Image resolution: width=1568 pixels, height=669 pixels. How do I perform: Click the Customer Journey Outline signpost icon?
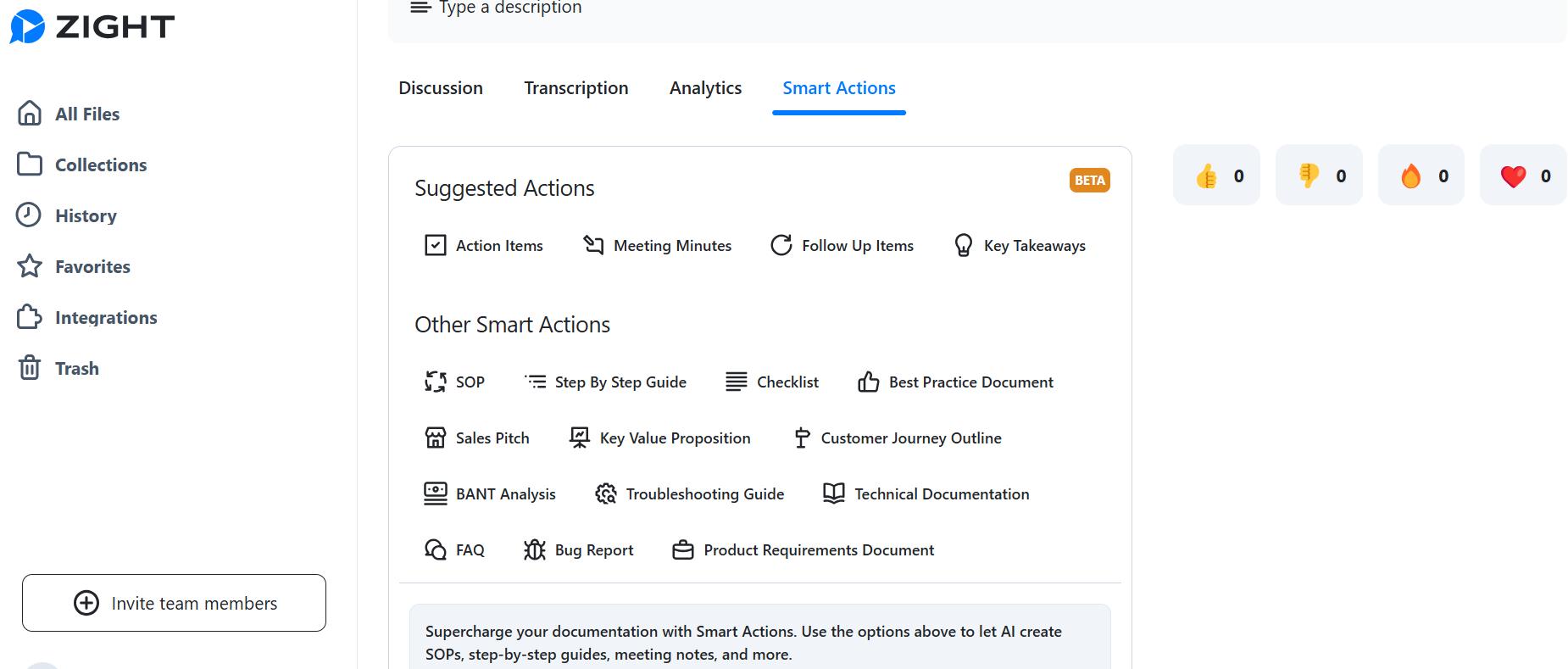pos(802,438)
